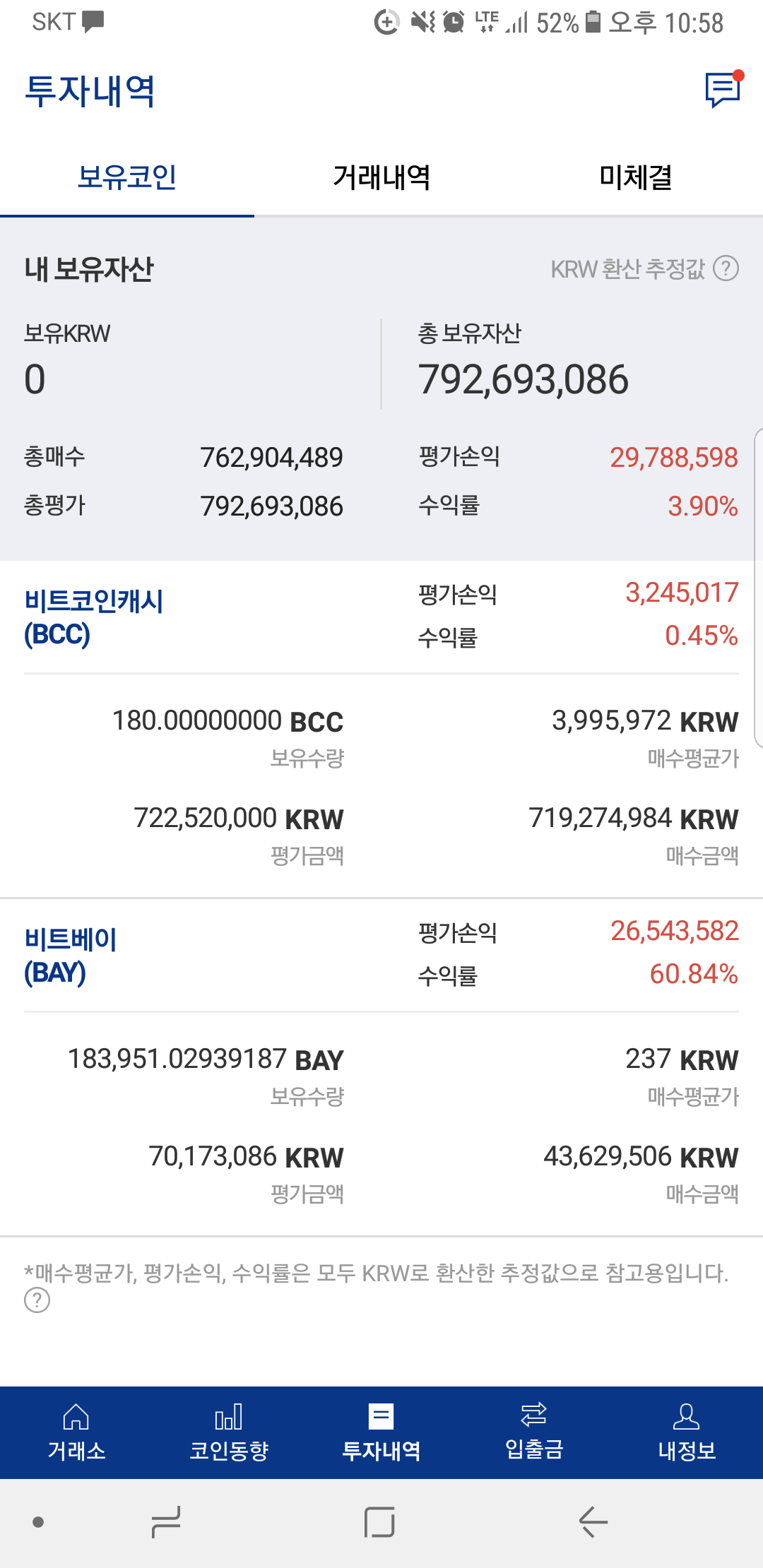Switch to the 미체결 tab

click(x=636, y=177)
